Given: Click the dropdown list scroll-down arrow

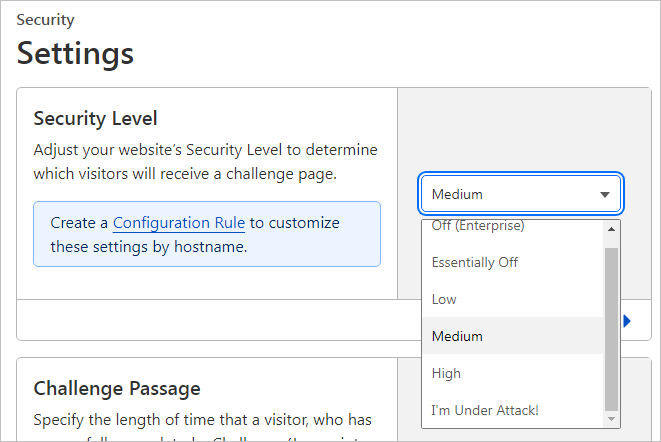Looking at the screenshot, I should (612, 419).
